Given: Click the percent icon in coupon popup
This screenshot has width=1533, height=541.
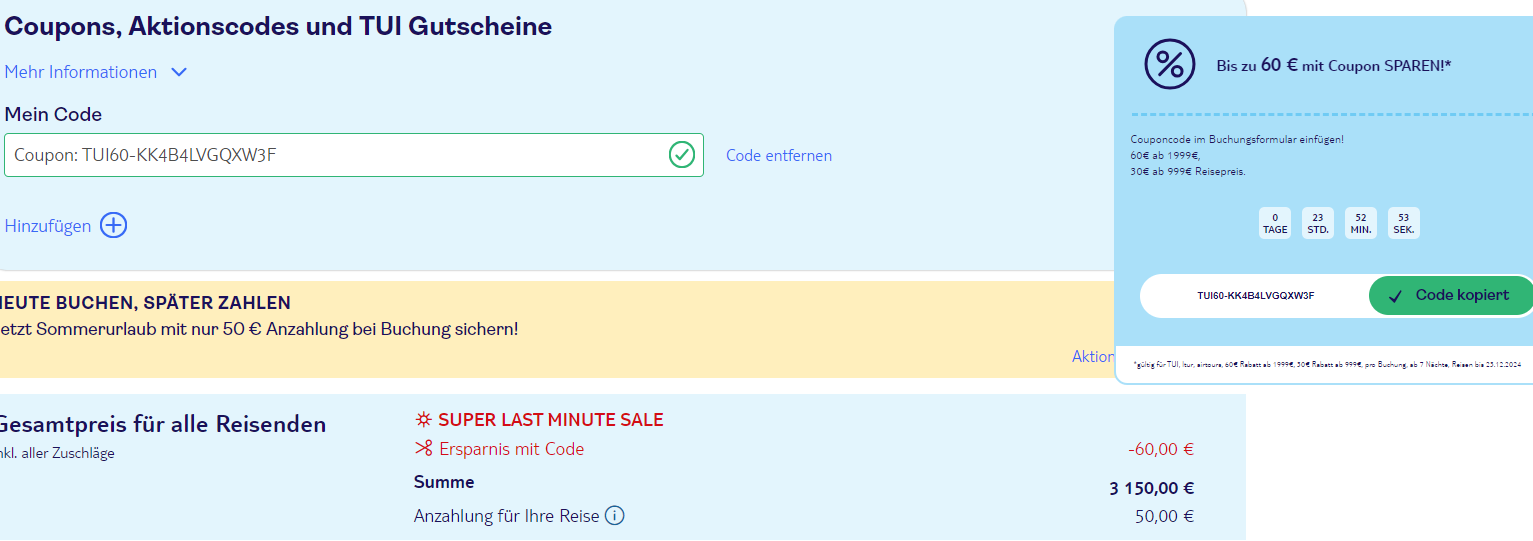Looking at the screenshot, I should pos(1169,64).
